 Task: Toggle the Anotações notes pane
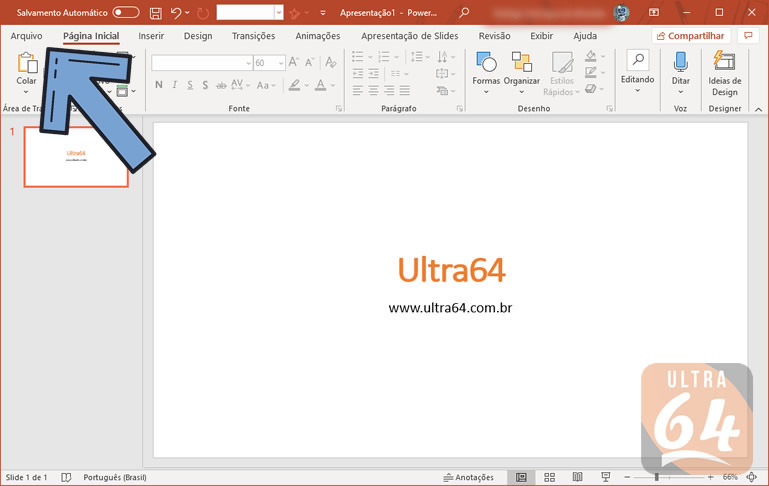(468, 477)
